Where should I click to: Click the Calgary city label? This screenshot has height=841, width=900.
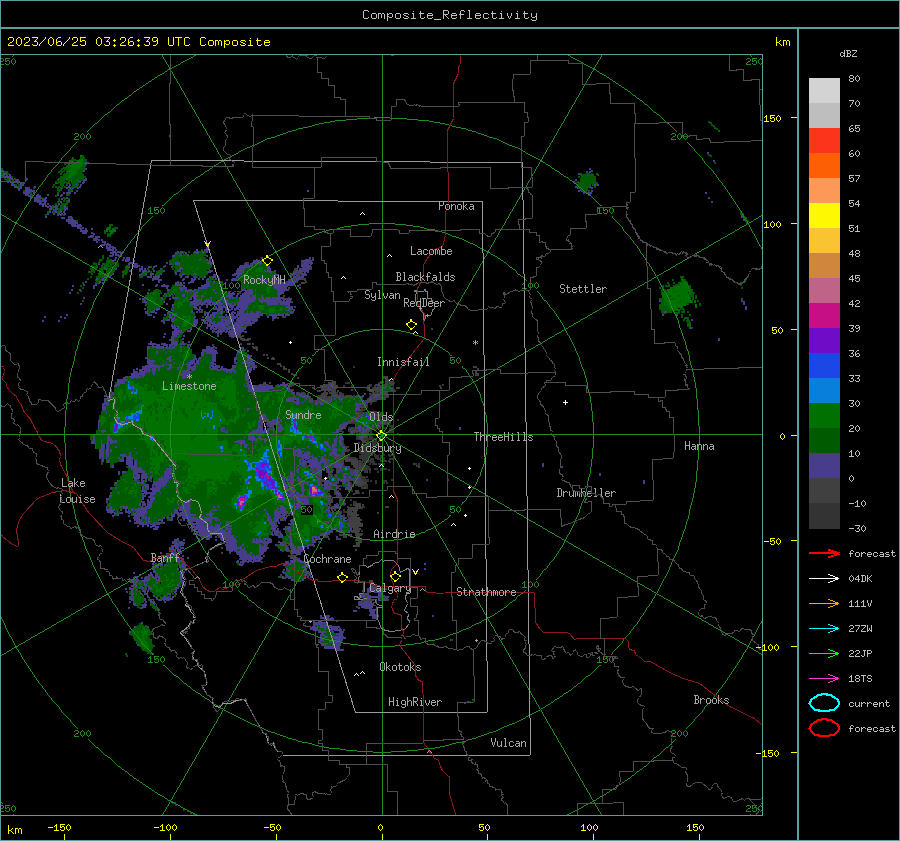(390, 588)
